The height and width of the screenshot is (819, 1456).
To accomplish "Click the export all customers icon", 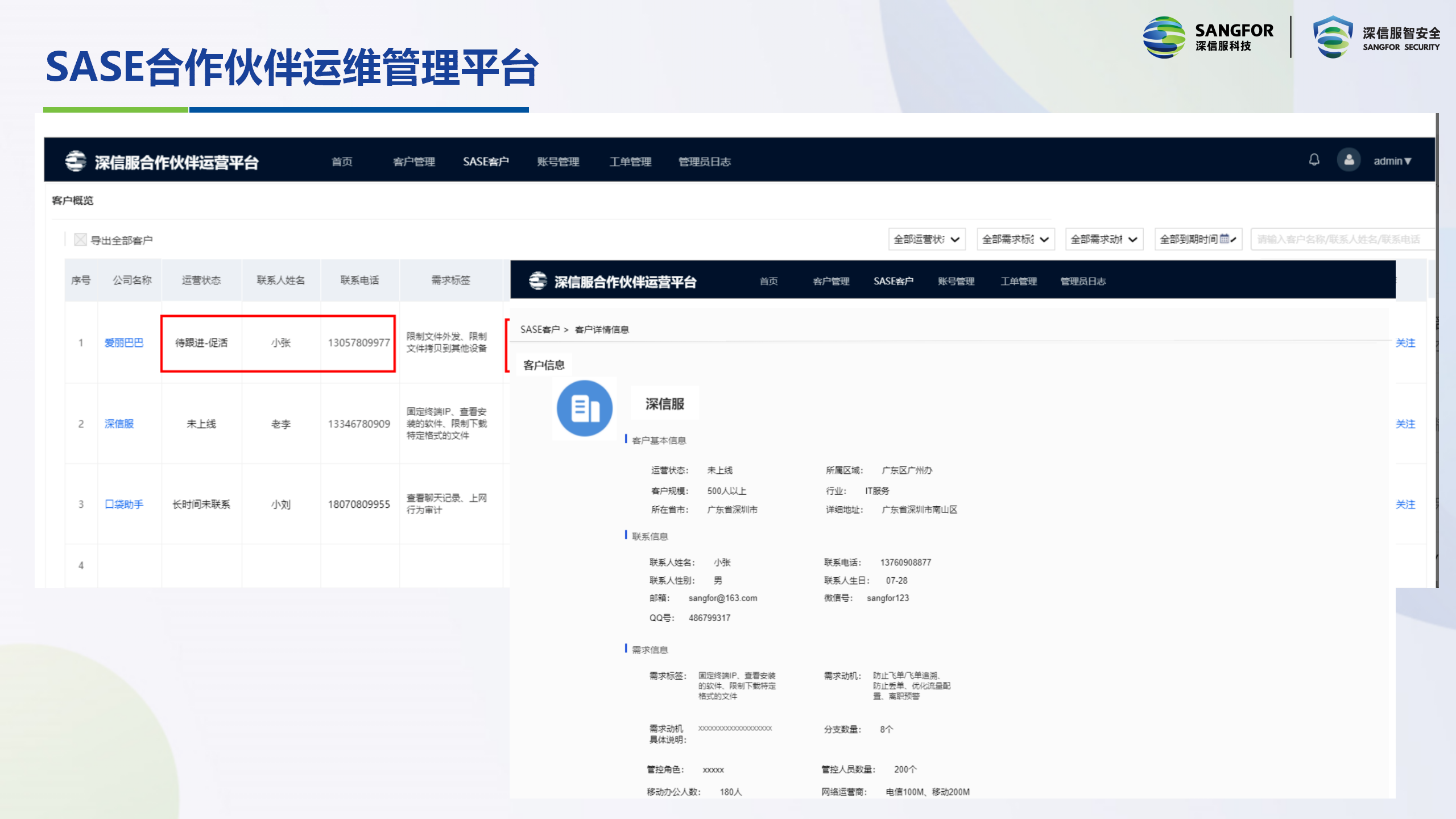I will pyautogui.click(x=81, y=239).
